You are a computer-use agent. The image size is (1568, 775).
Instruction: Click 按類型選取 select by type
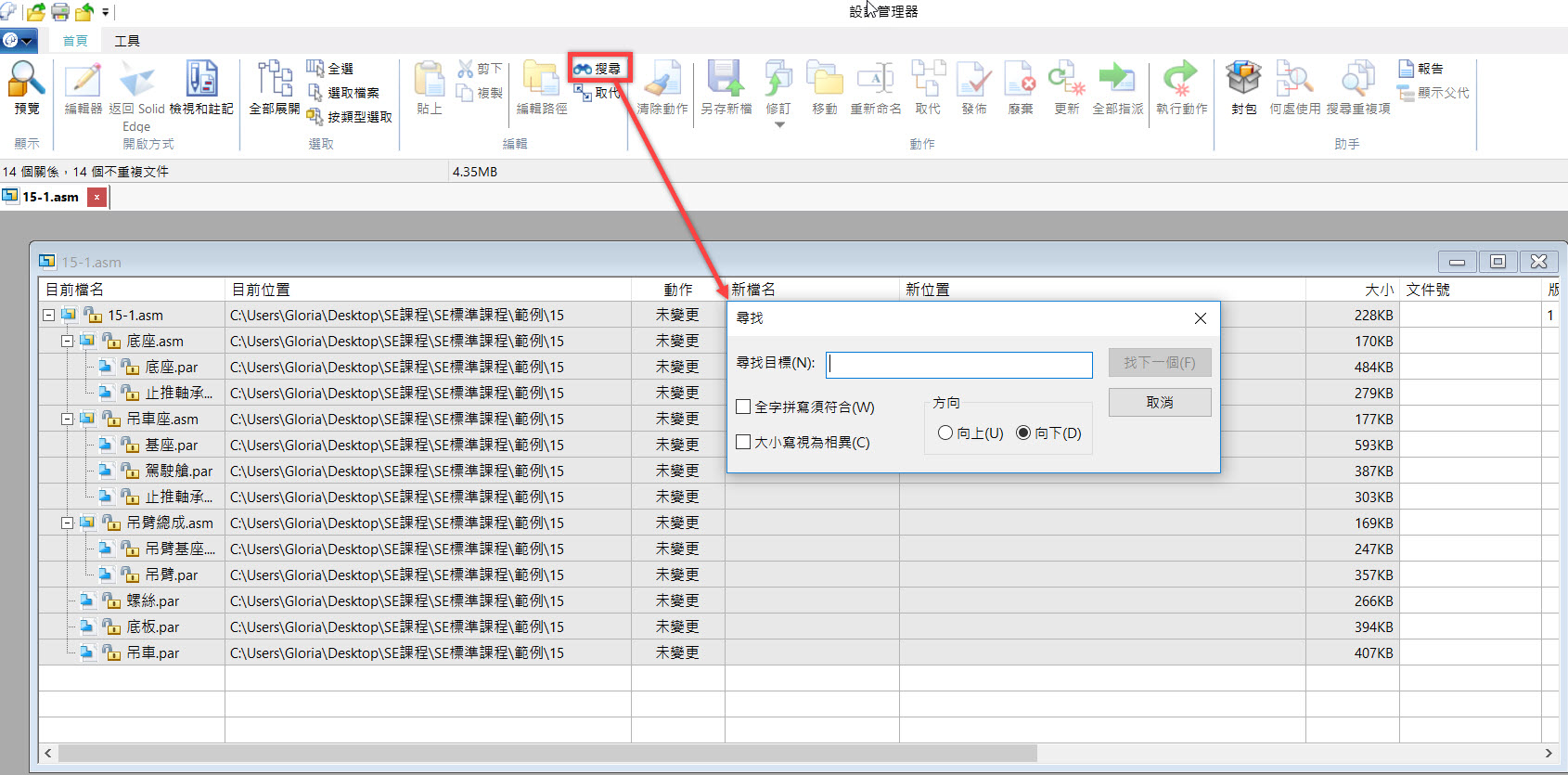coord(350,117)
